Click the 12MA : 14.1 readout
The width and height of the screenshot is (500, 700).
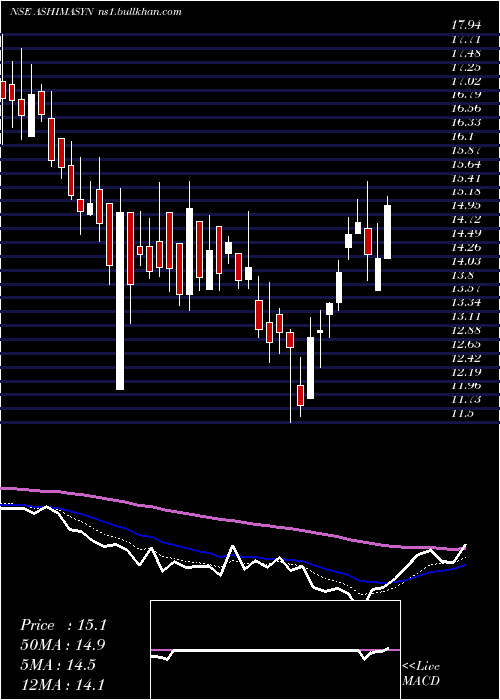(x=64, y=684)
